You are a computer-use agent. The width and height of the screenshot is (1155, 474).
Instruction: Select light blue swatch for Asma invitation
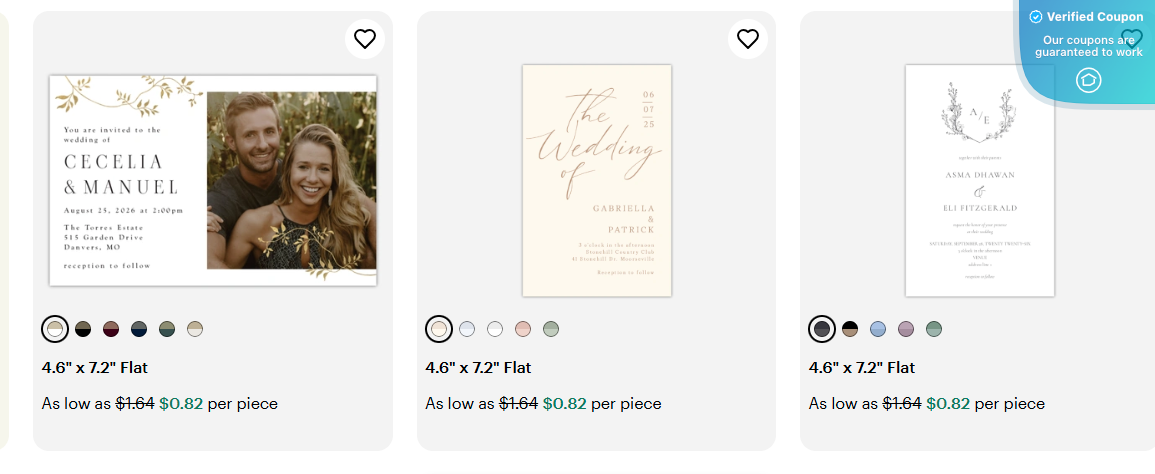(878, 329)
